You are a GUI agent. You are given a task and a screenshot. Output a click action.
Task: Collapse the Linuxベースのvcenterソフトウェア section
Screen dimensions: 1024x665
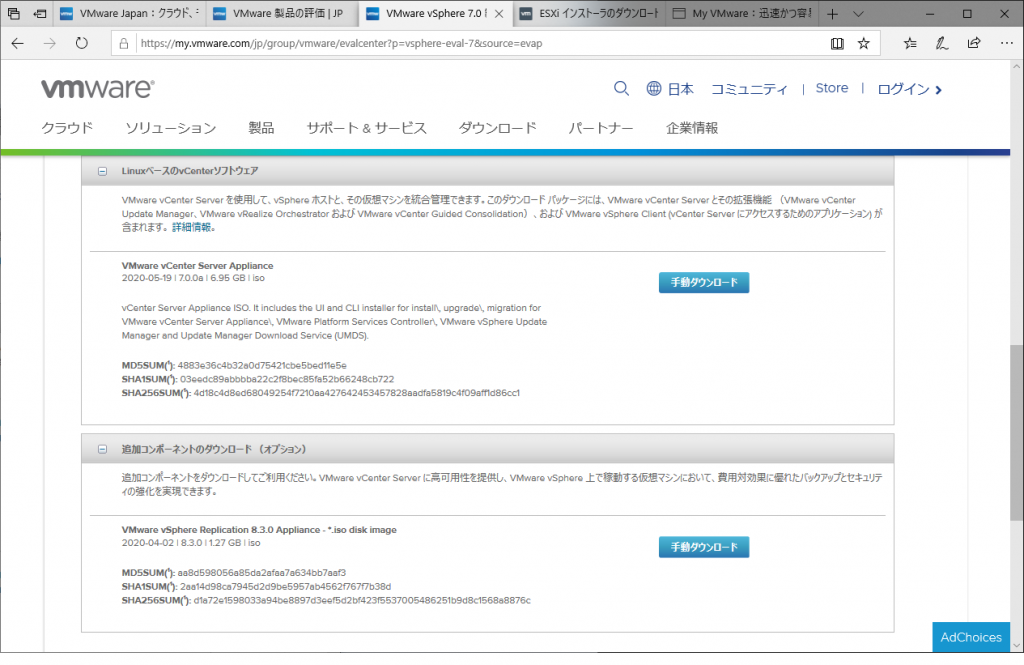103,171
